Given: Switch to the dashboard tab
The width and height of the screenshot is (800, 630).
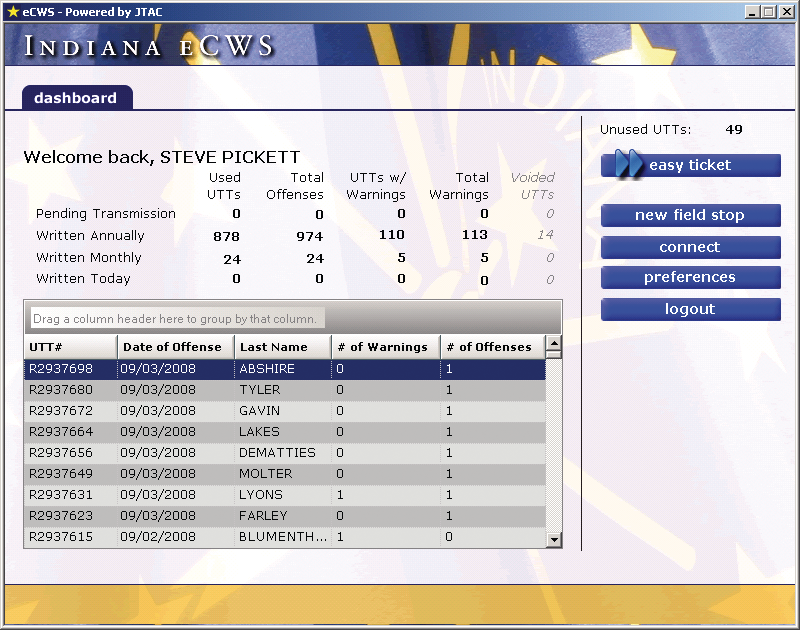Looking at the screenshot, I should (x=75, y=98).
